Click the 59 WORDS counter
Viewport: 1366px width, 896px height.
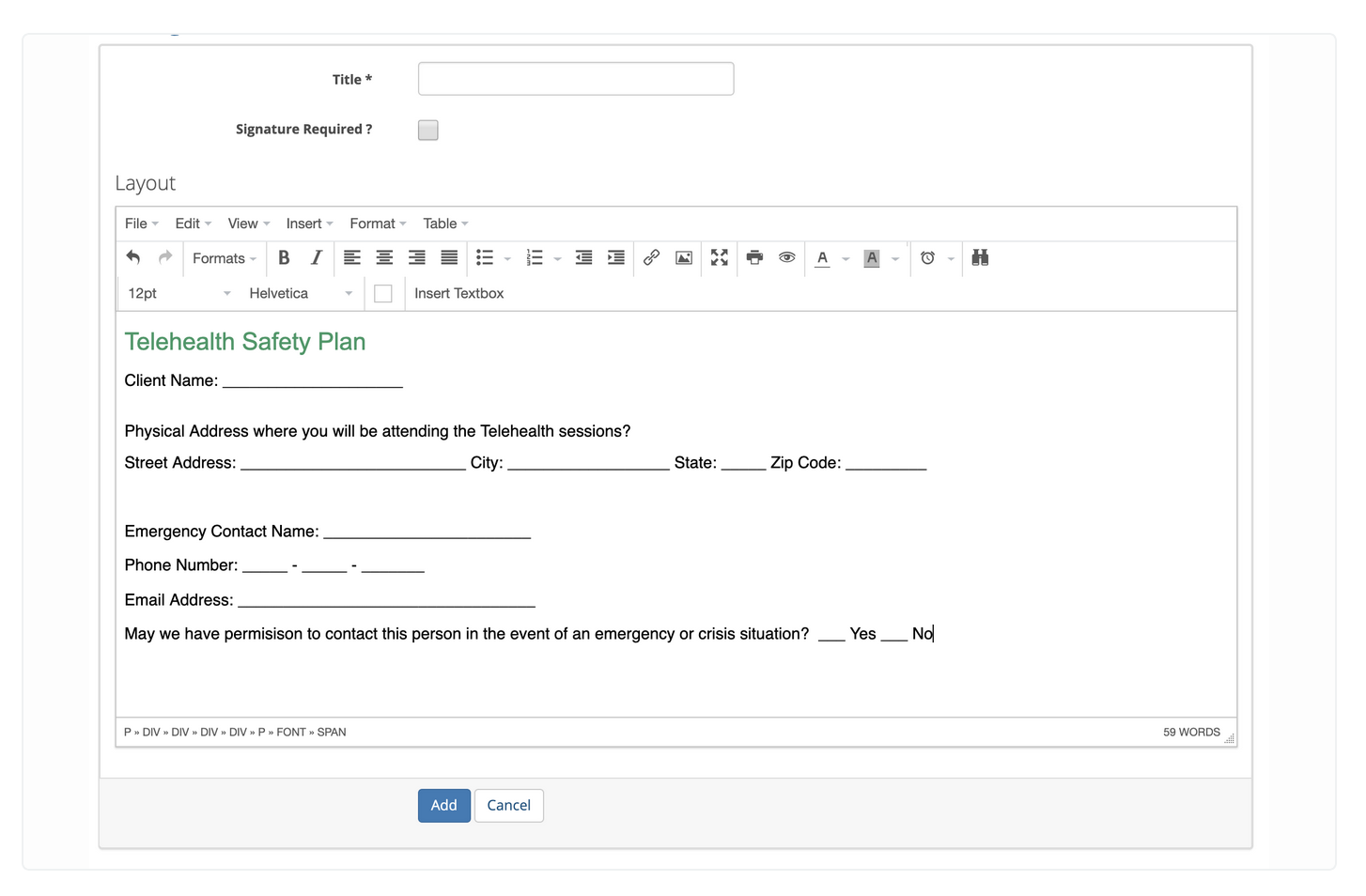pos(1191,733)
